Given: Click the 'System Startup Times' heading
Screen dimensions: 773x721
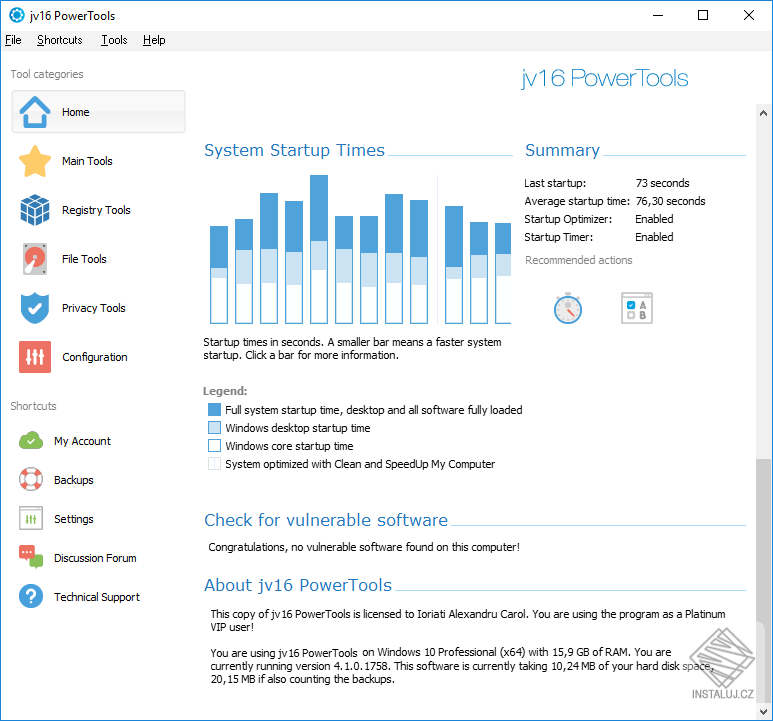Looking at the screenshot, I should click(x=294, y=150).
